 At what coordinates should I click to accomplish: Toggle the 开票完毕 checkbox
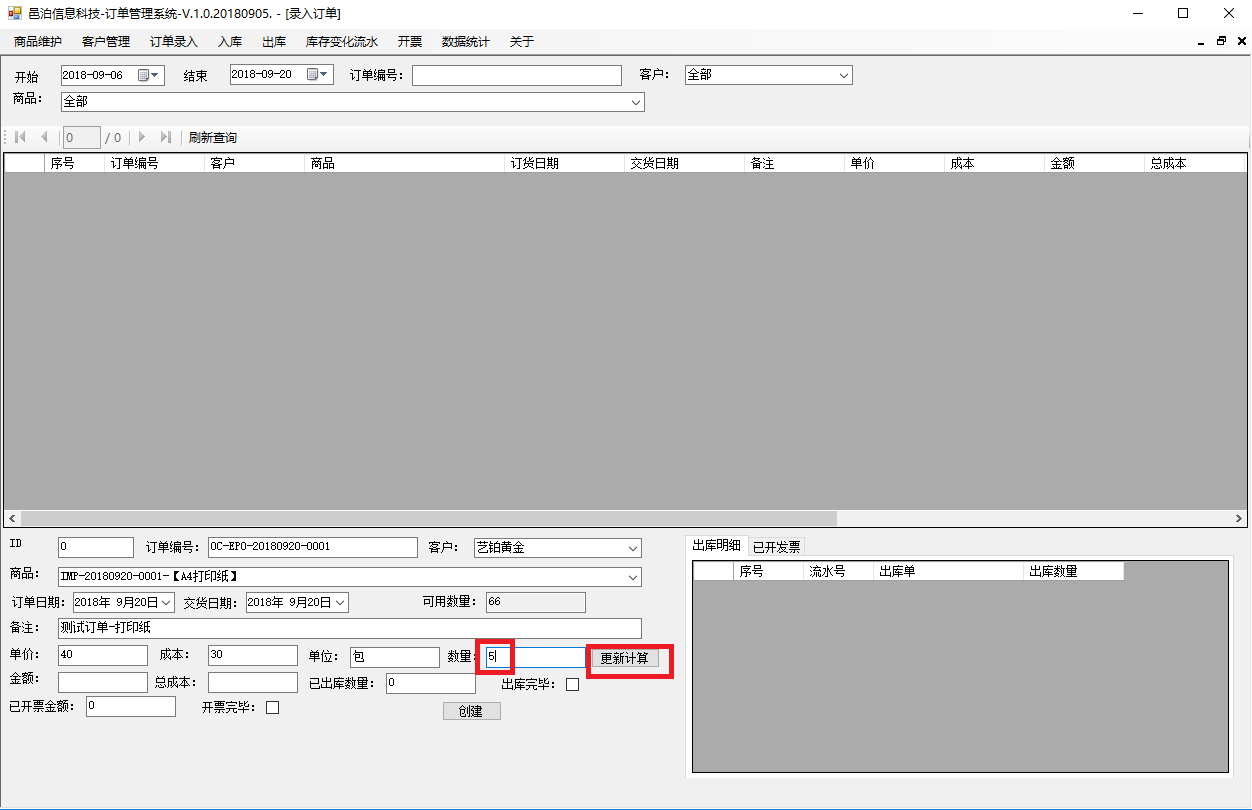(x=272, y=708)
